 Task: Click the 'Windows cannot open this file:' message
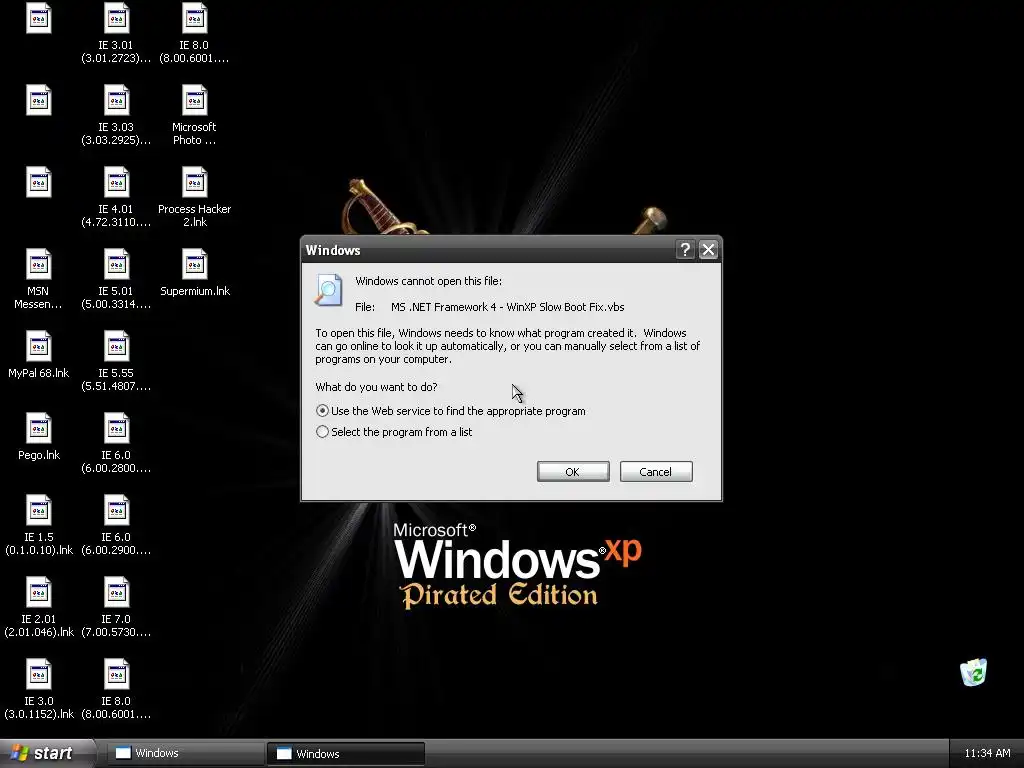pos(428,281)
